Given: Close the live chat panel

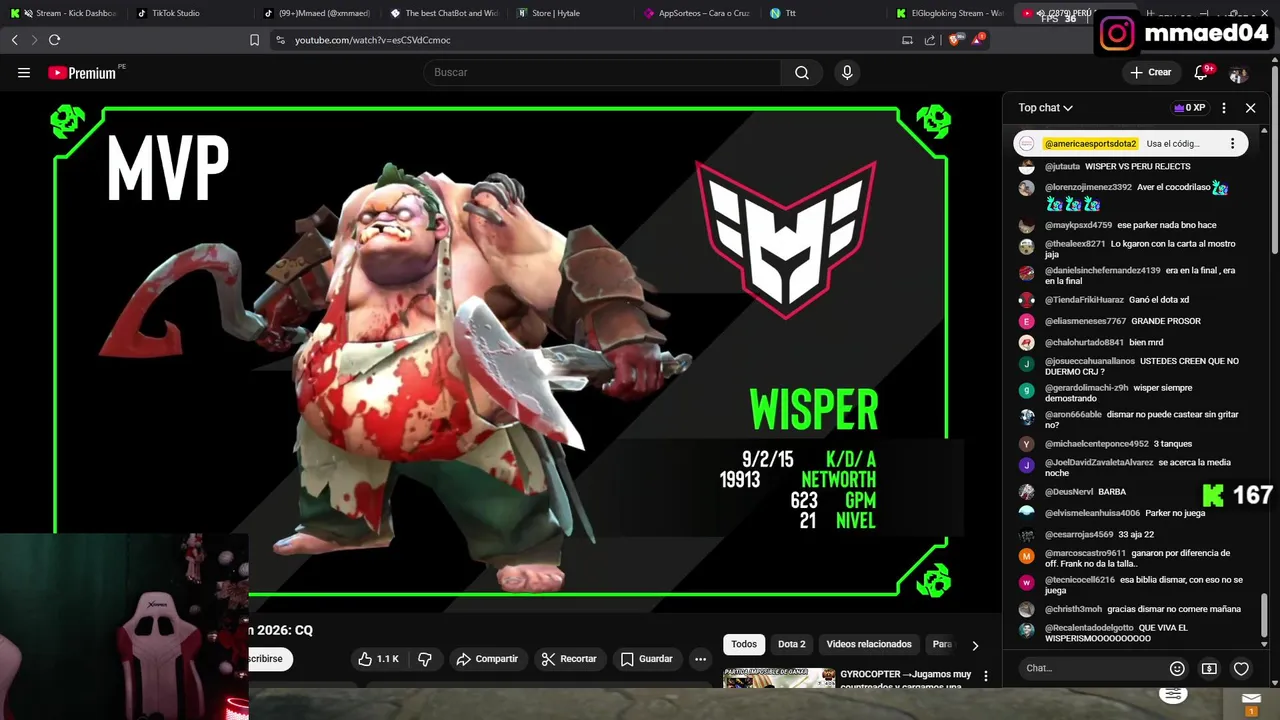Looking at the screenshot, I should point(1250,108).
